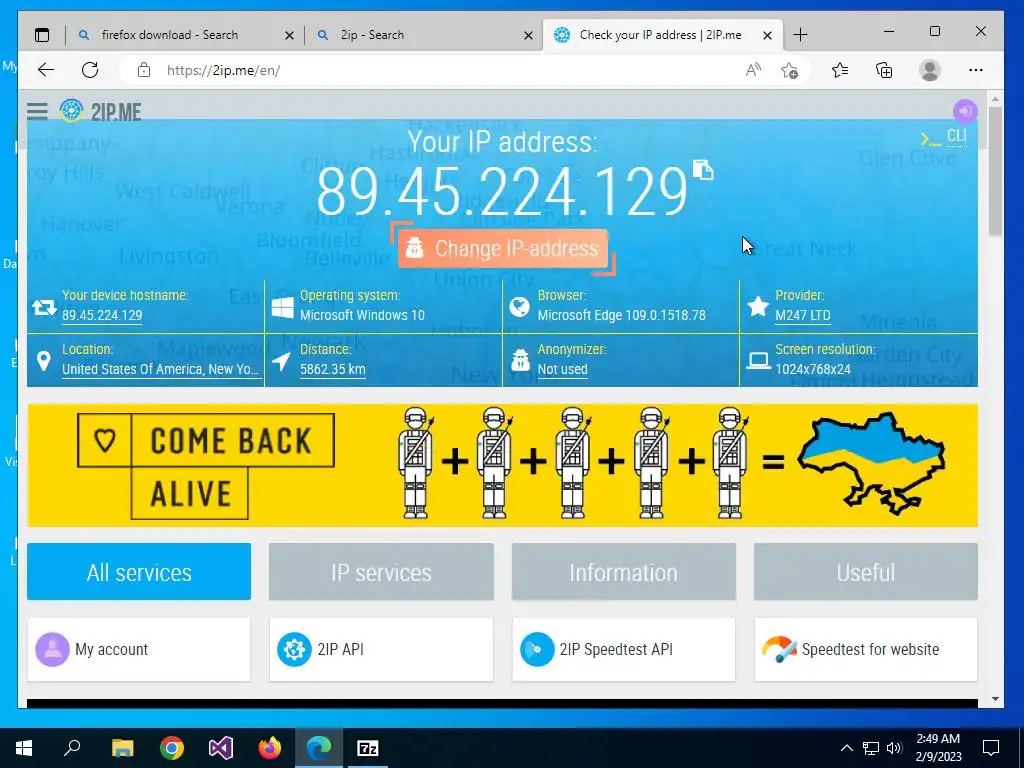
Task: Open the 5862.35 km distance link
Action: tap(332, 369)
